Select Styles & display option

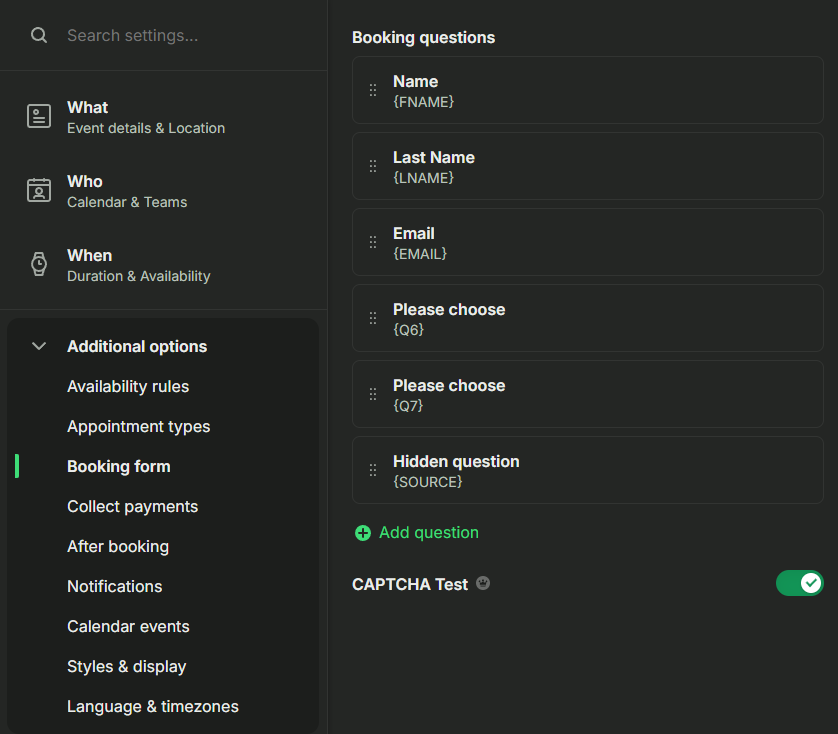(127, 667)
